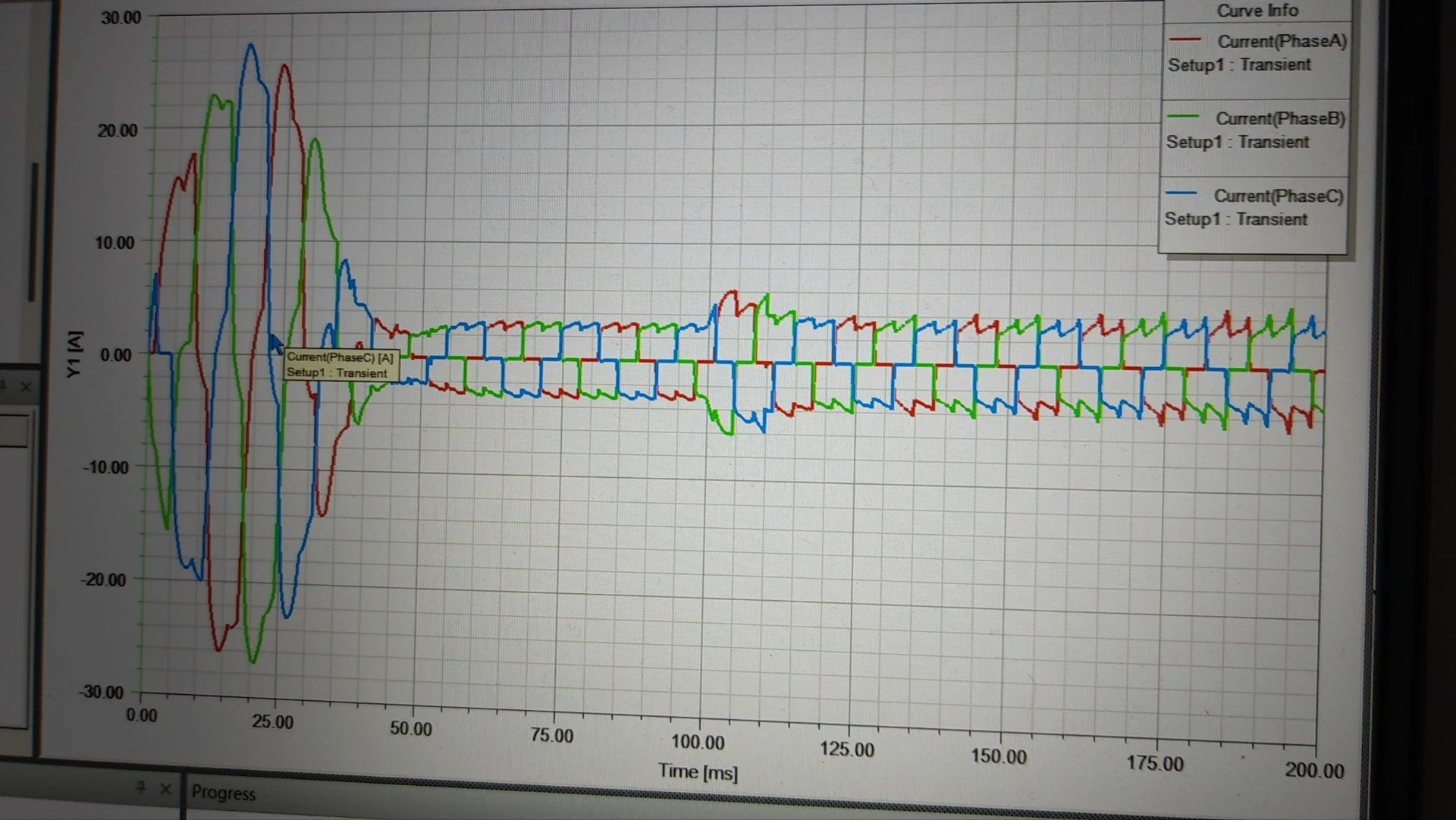Screen dimensions: 1456x820
Task: Click Setup1 : Transient under Current(PhaseB)
Action: tap(1238, 142)
